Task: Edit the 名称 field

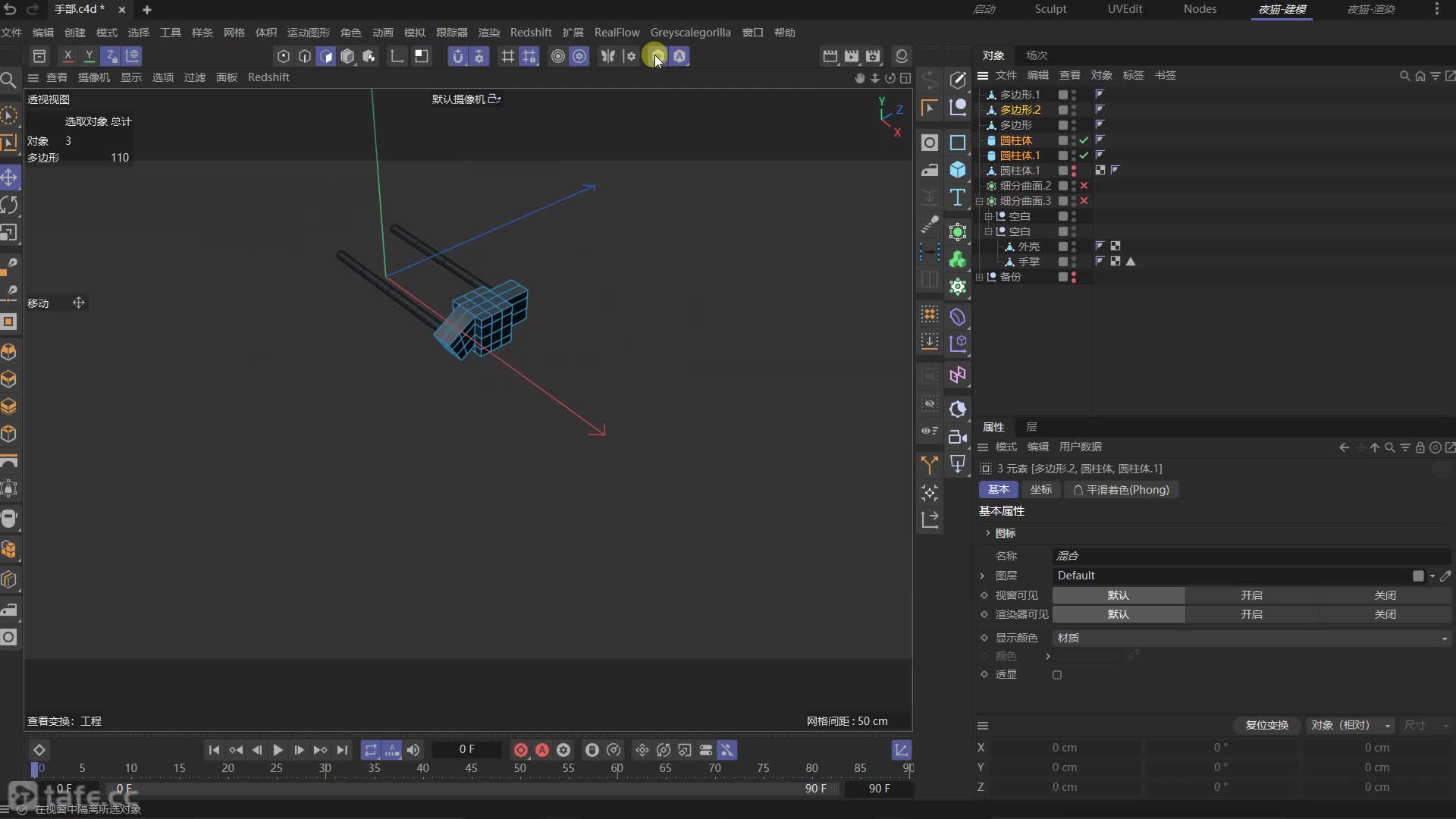Action: (1251, 556)
